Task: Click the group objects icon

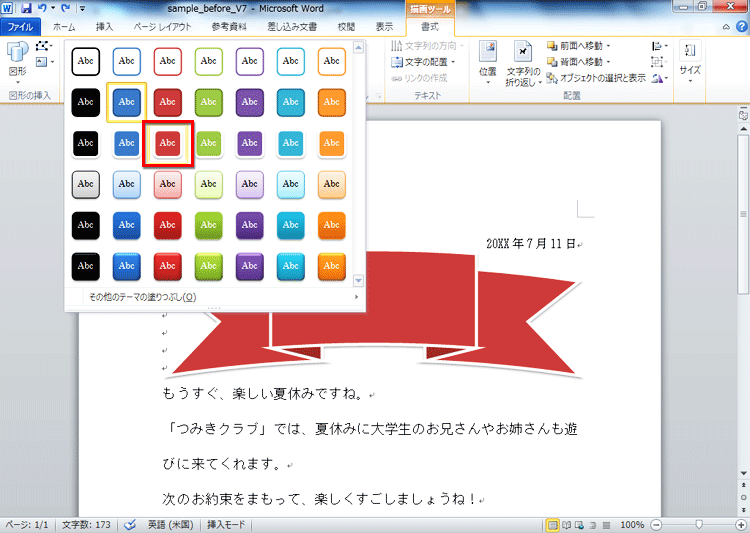Action: tap(660, 62)
